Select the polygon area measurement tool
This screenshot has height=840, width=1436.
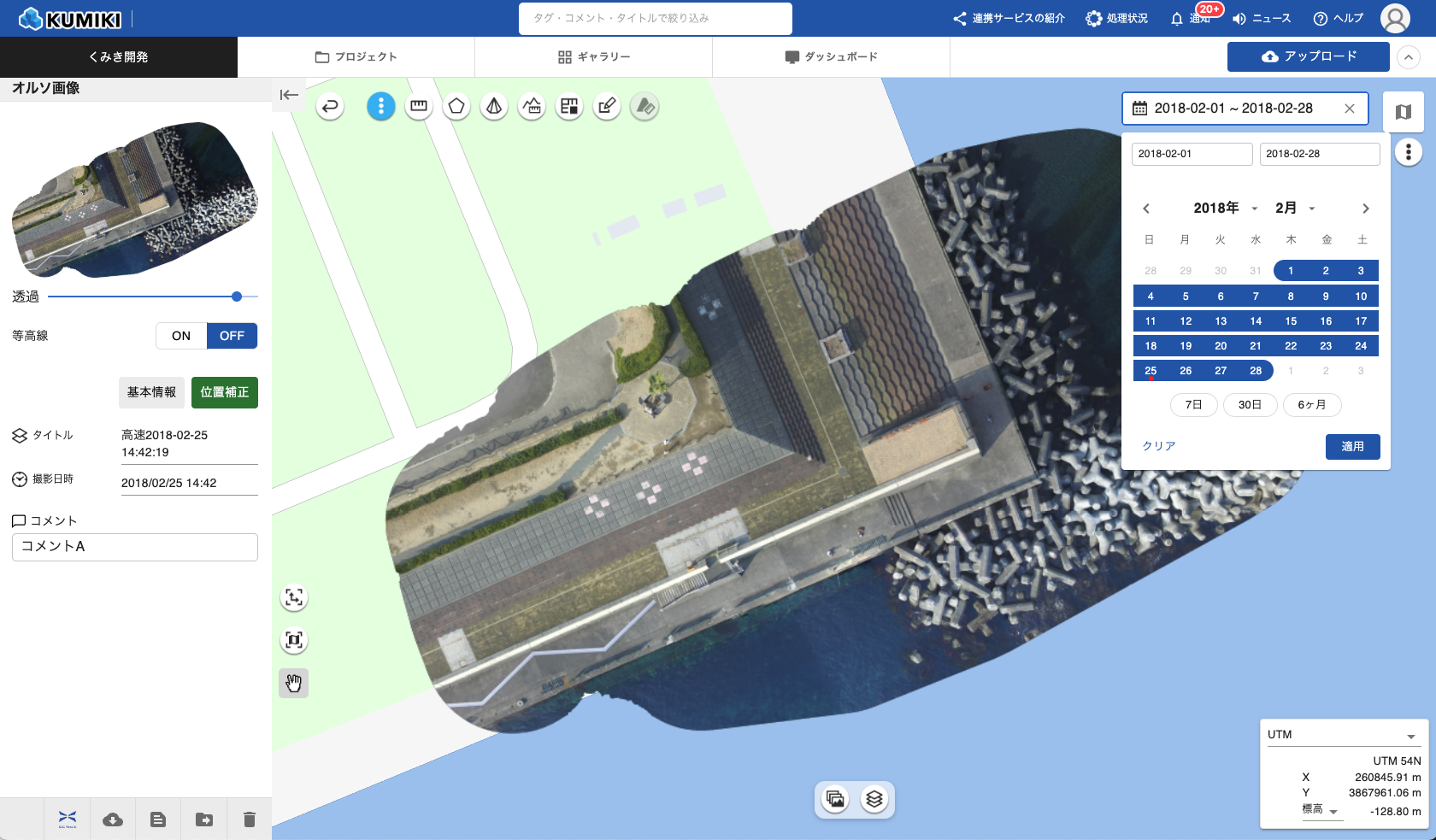[x=456, y=107]
